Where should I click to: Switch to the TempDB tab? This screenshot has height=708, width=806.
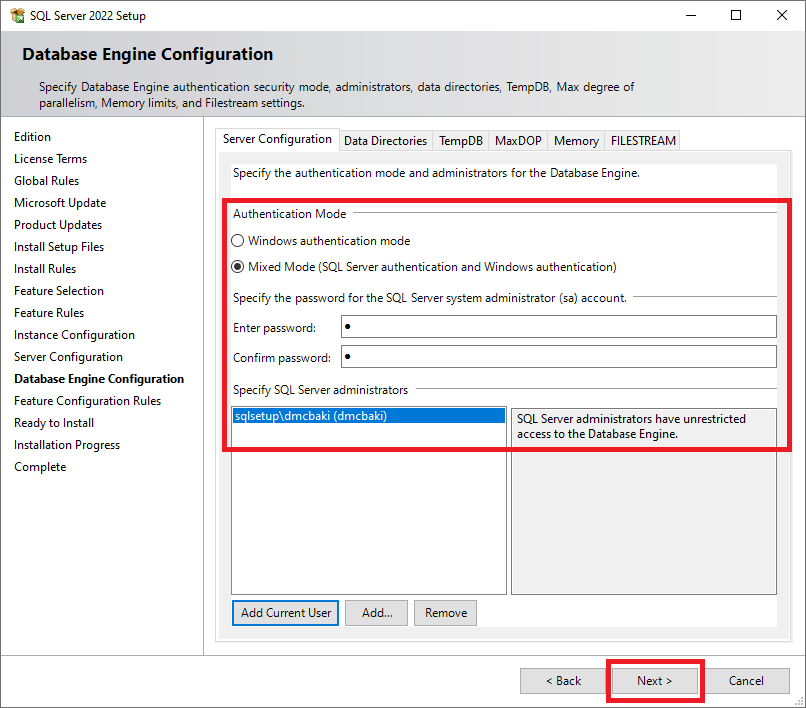461,141
